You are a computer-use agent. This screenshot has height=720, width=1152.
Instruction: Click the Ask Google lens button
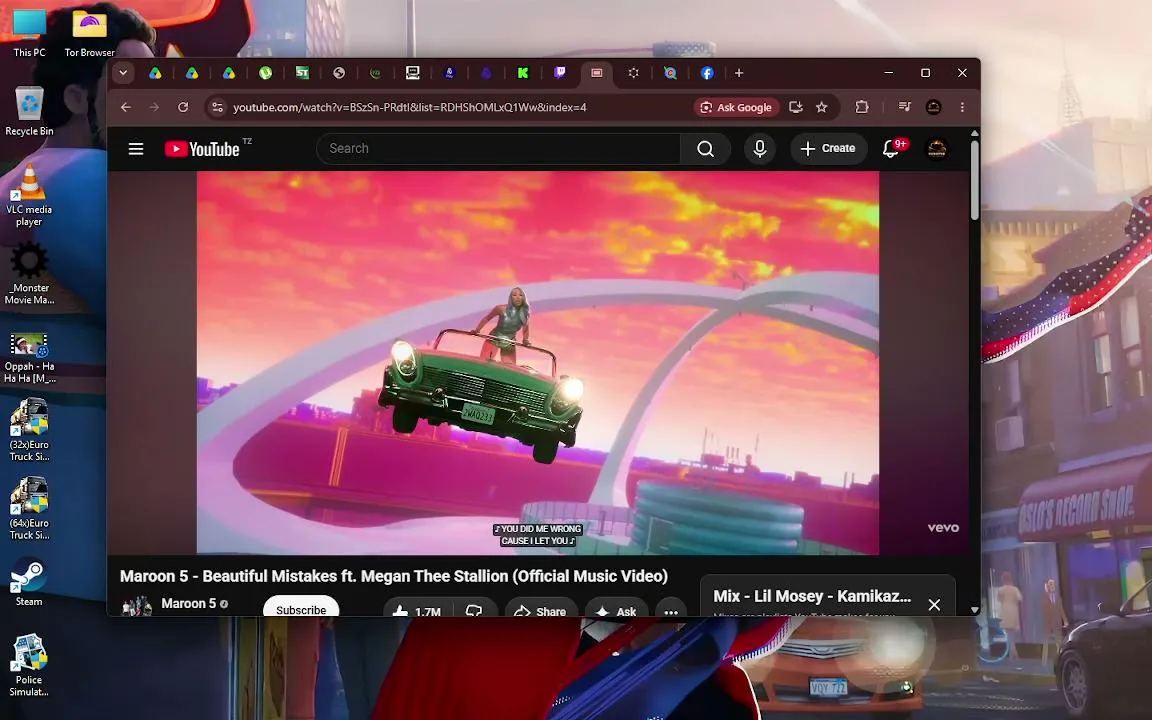pos(737,107)
